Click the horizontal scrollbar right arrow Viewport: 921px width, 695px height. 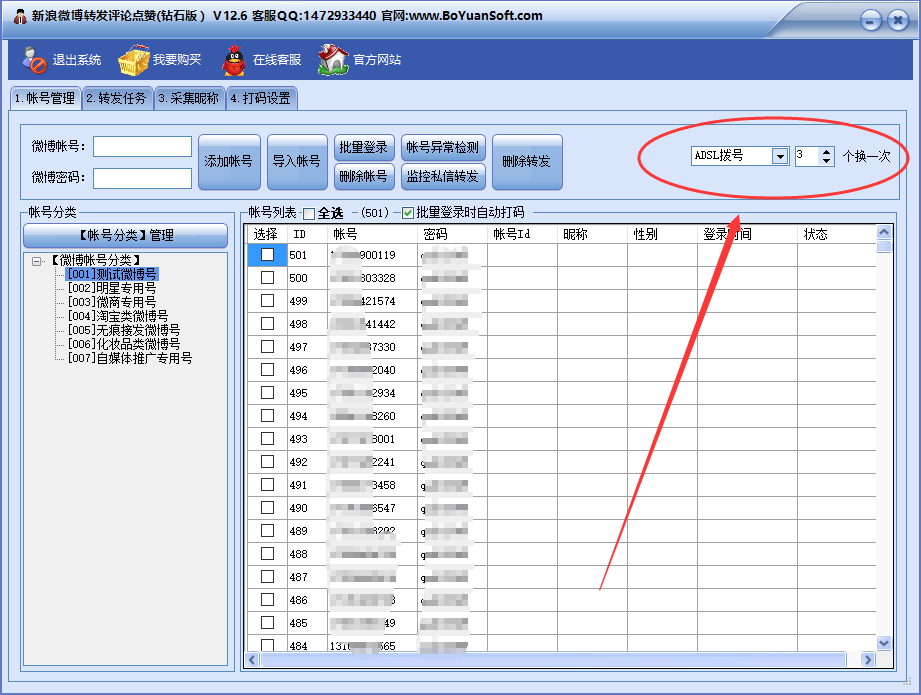pyautogui.click(x=868, y=660)
